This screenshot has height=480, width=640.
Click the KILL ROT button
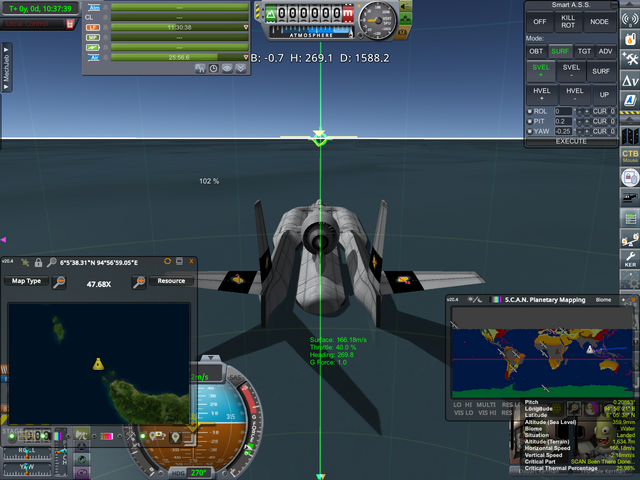568,22
